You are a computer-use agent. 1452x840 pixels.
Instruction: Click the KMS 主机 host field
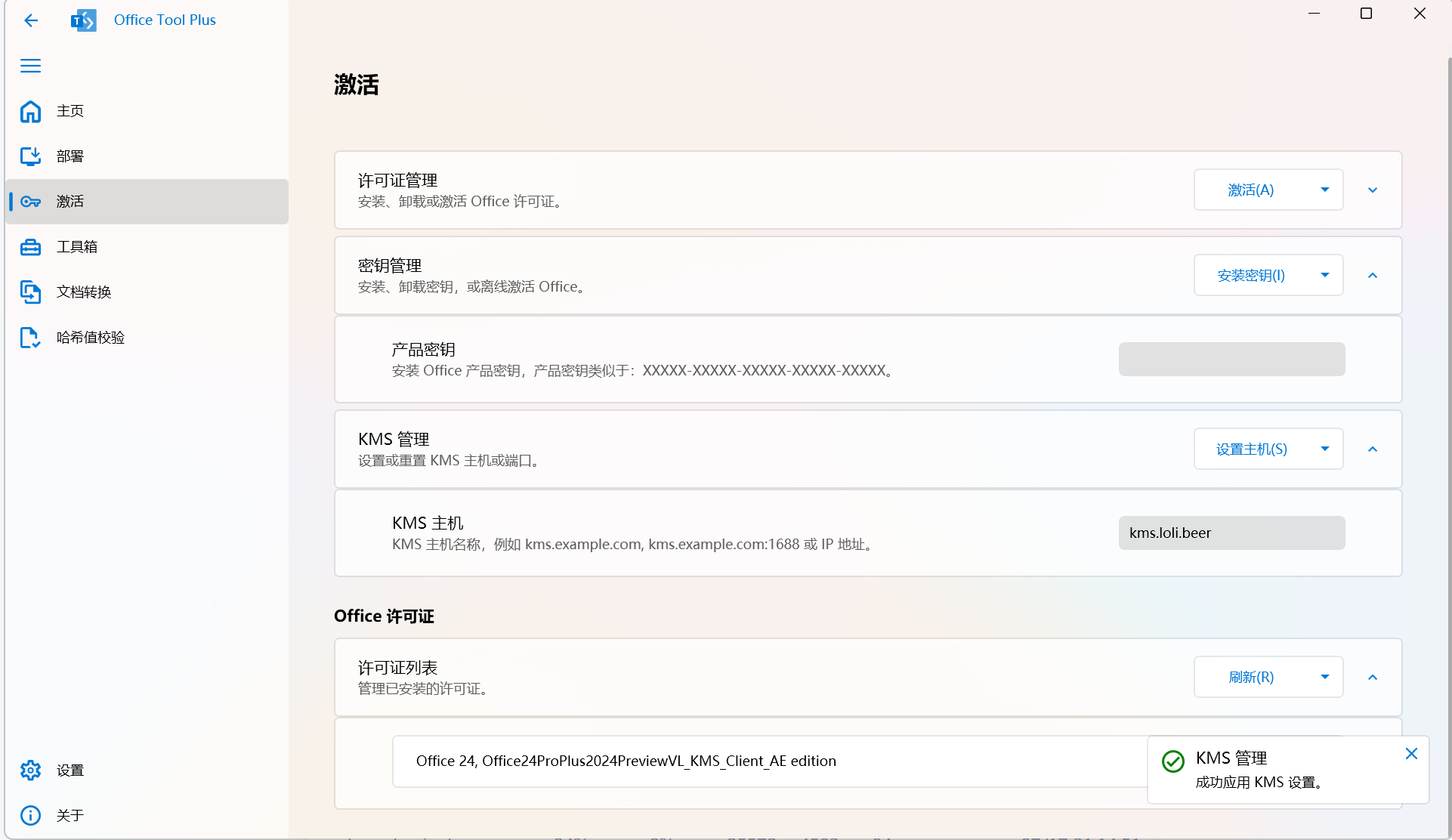tap(1231, 533)
